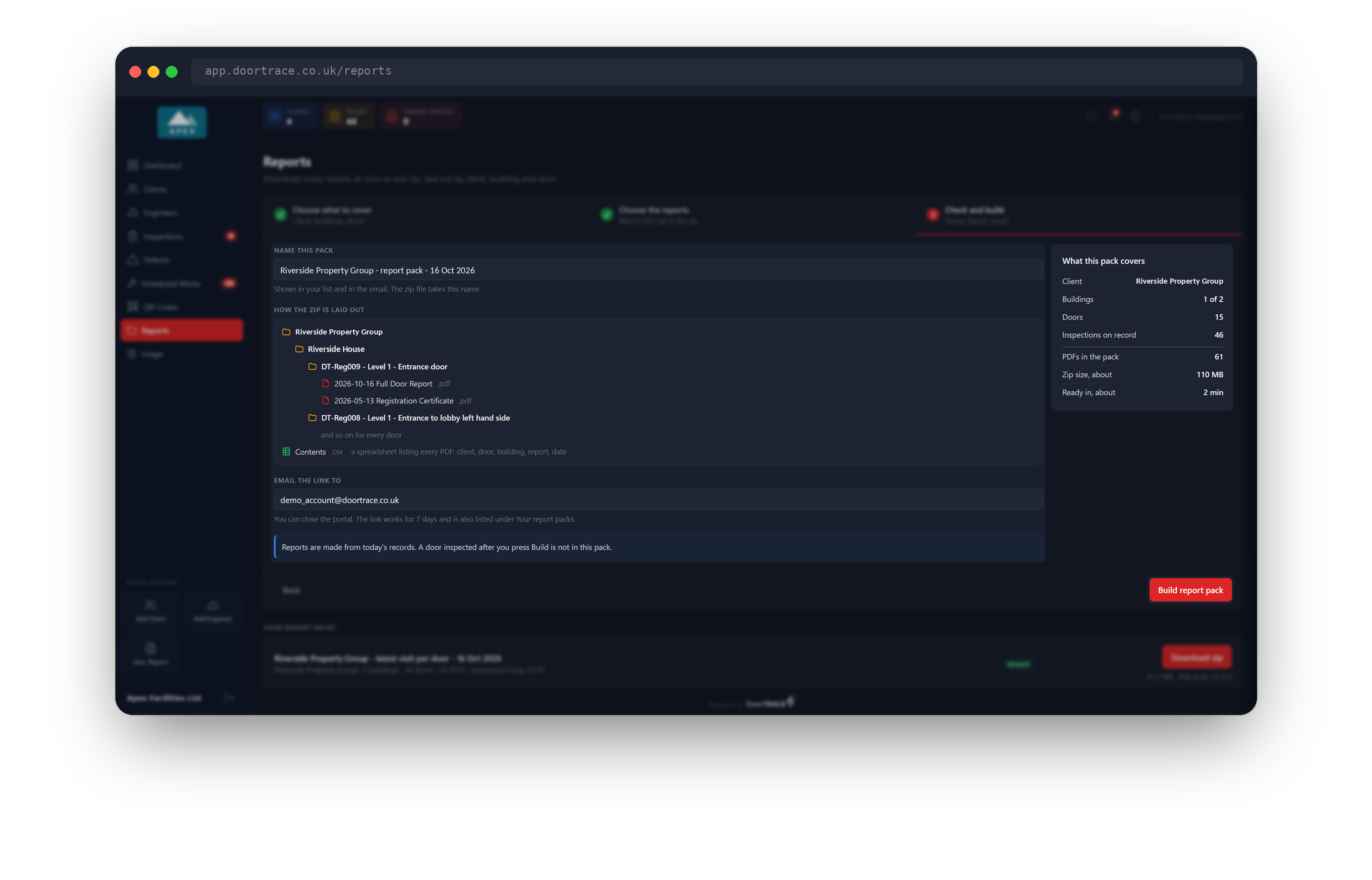The image size is (1372, 880).
Task: Open QR Codes in the sidebar
Action: tap(182, 307)
